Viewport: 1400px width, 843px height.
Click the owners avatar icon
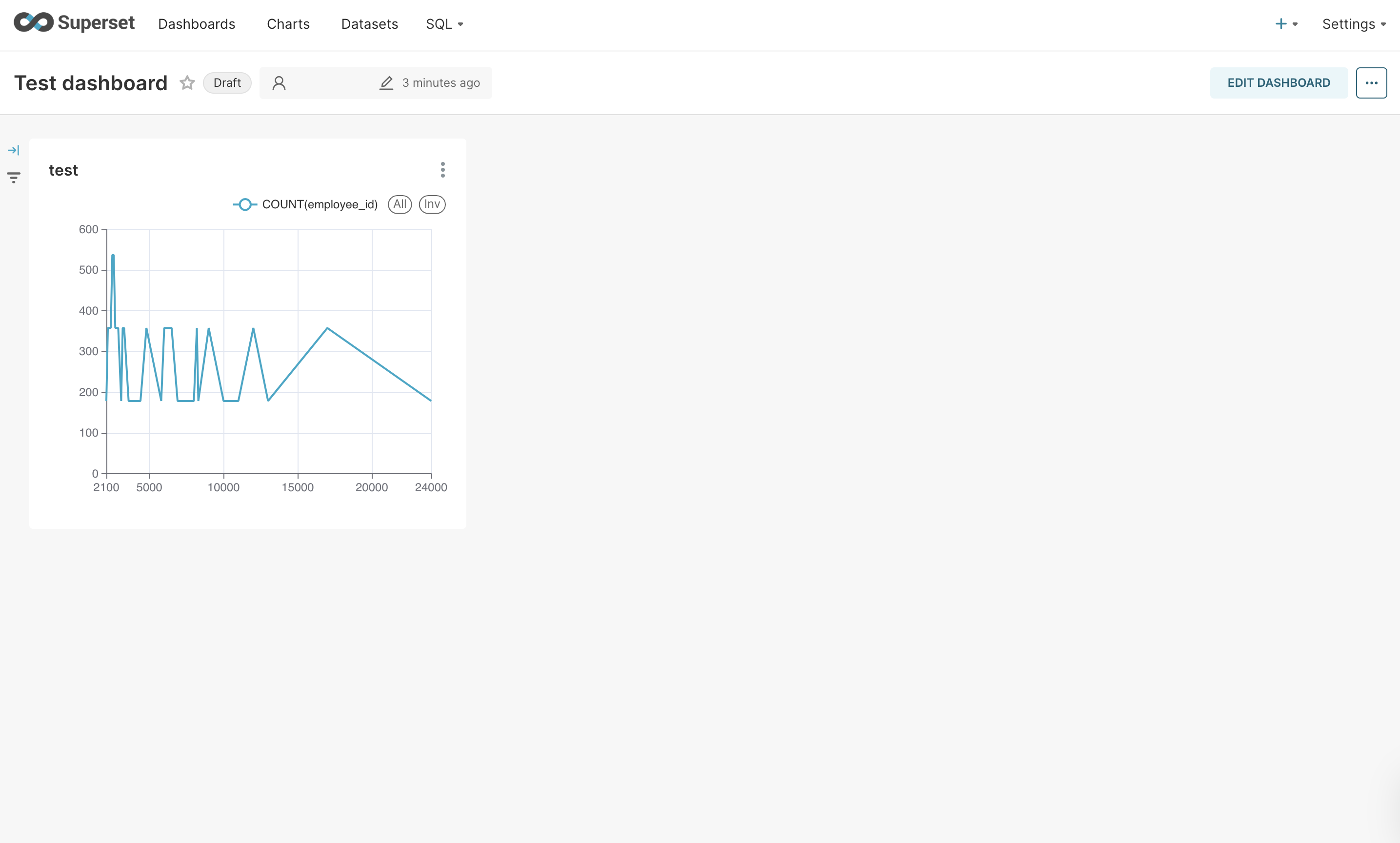click(x=279, y=83)
